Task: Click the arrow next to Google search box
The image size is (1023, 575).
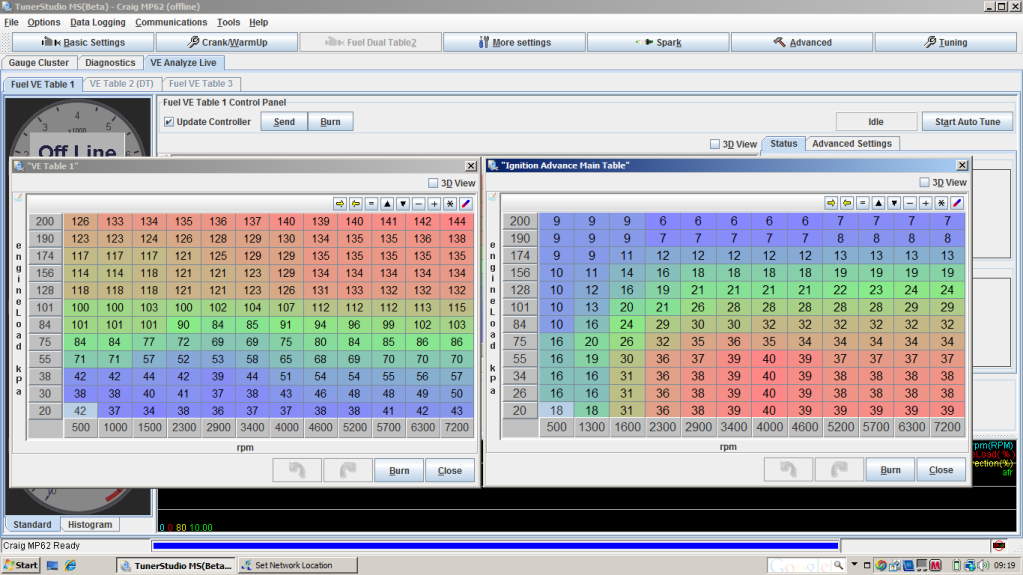Action: pos(854,565)
